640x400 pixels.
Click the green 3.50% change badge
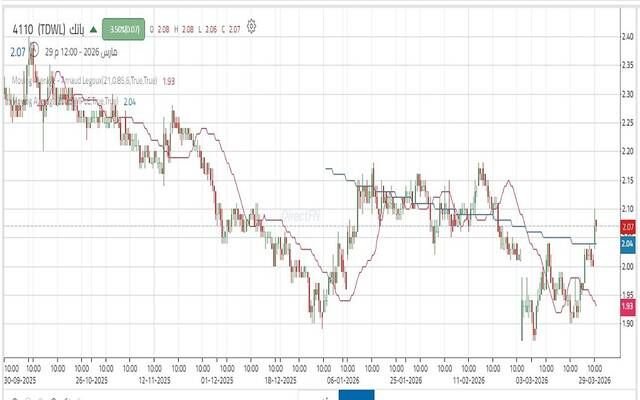point(123,29)
